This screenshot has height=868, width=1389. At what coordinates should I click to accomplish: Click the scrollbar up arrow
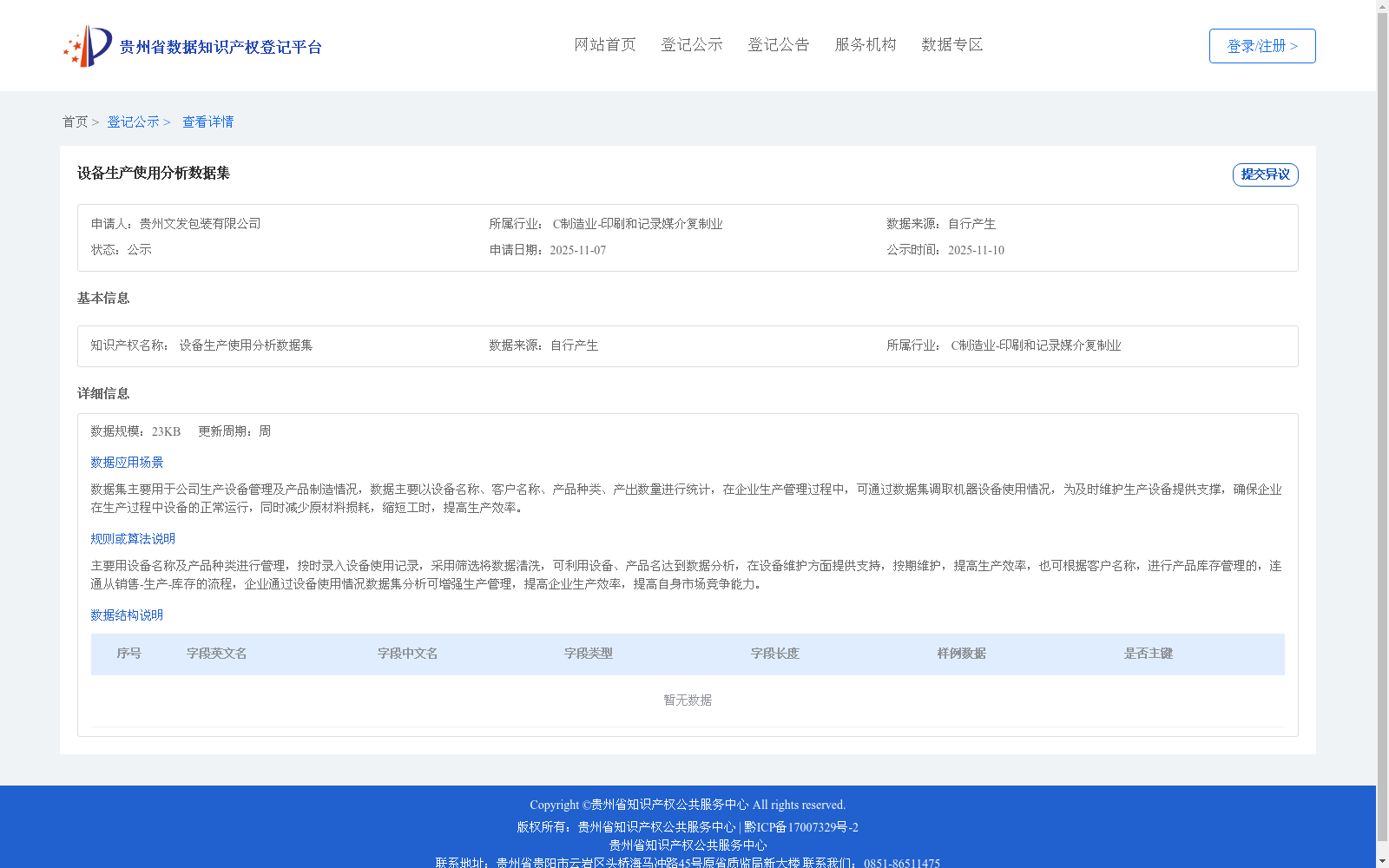(x=1382, y=6)
